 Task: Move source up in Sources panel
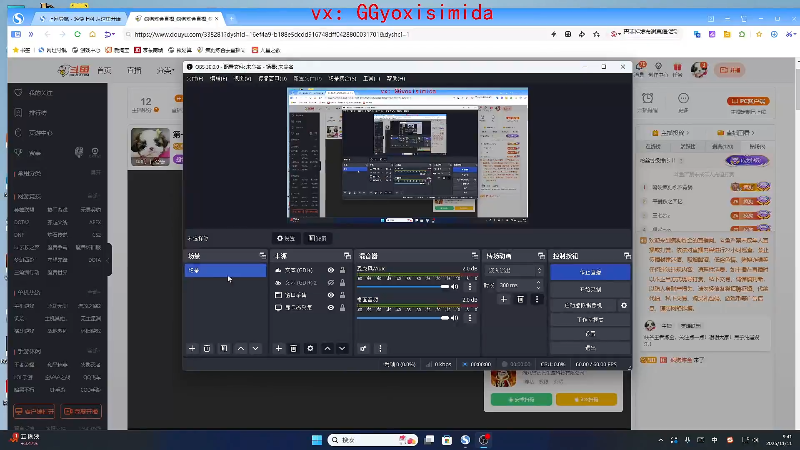click(x=328, y=348)
